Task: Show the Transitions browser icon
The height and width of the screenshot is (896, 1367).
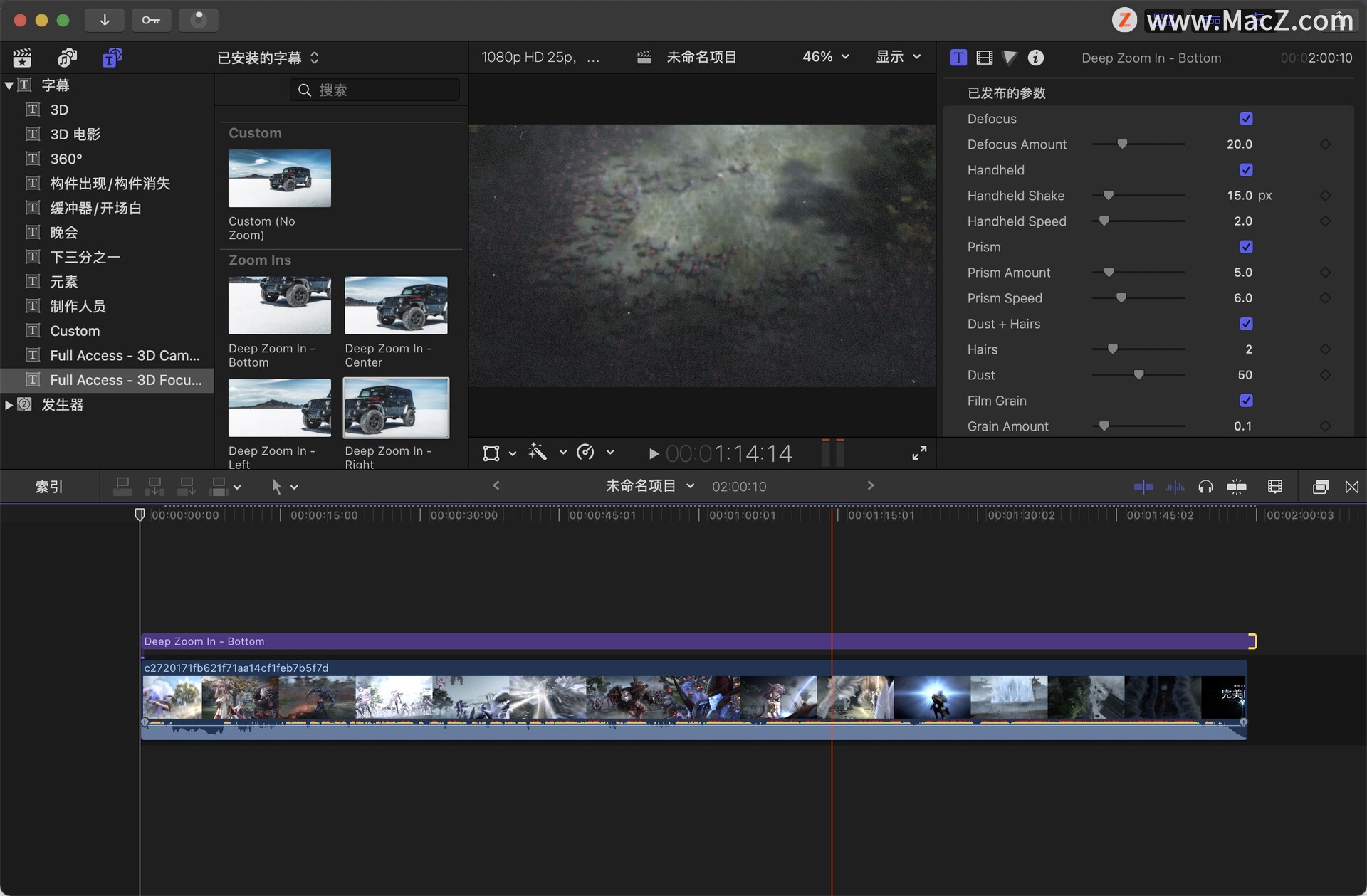Action: pyautogui.click(x=1351, y=487)
